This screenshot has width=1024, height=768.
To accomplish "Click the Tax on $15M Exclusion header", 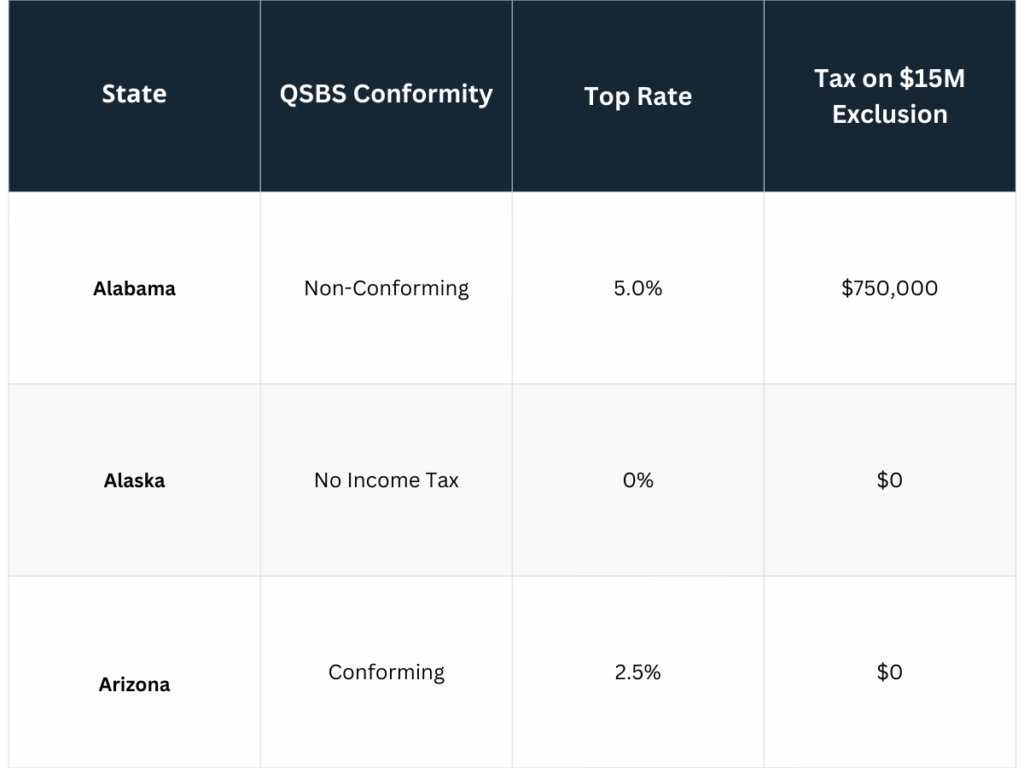I will tap(889, 96).
